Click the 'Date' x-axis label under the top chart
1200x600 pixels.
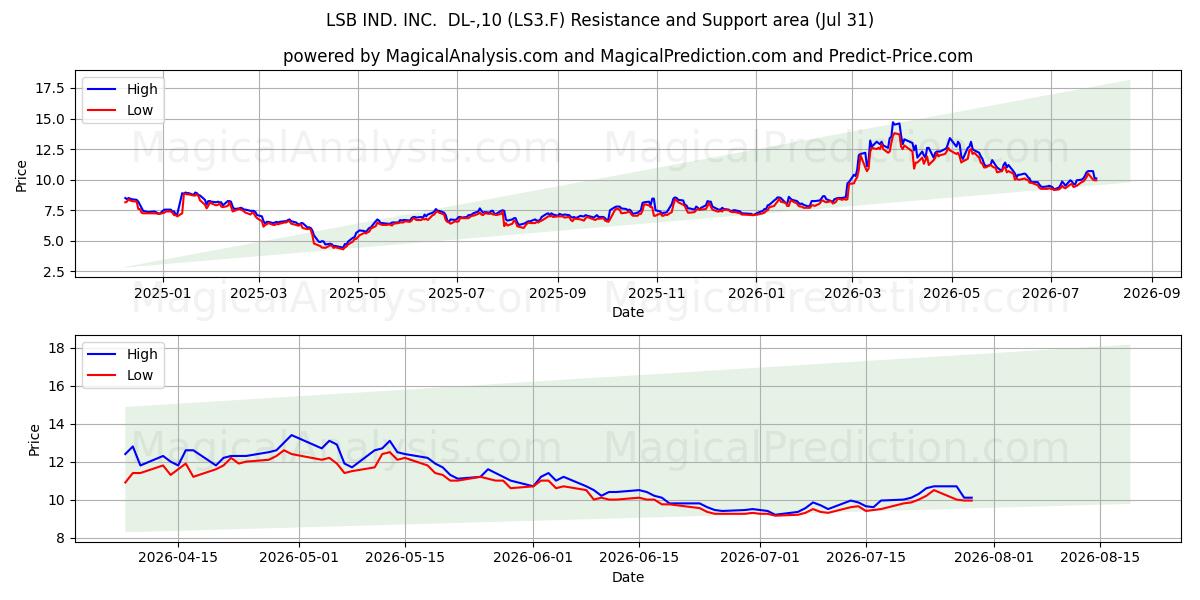[628, 312]
